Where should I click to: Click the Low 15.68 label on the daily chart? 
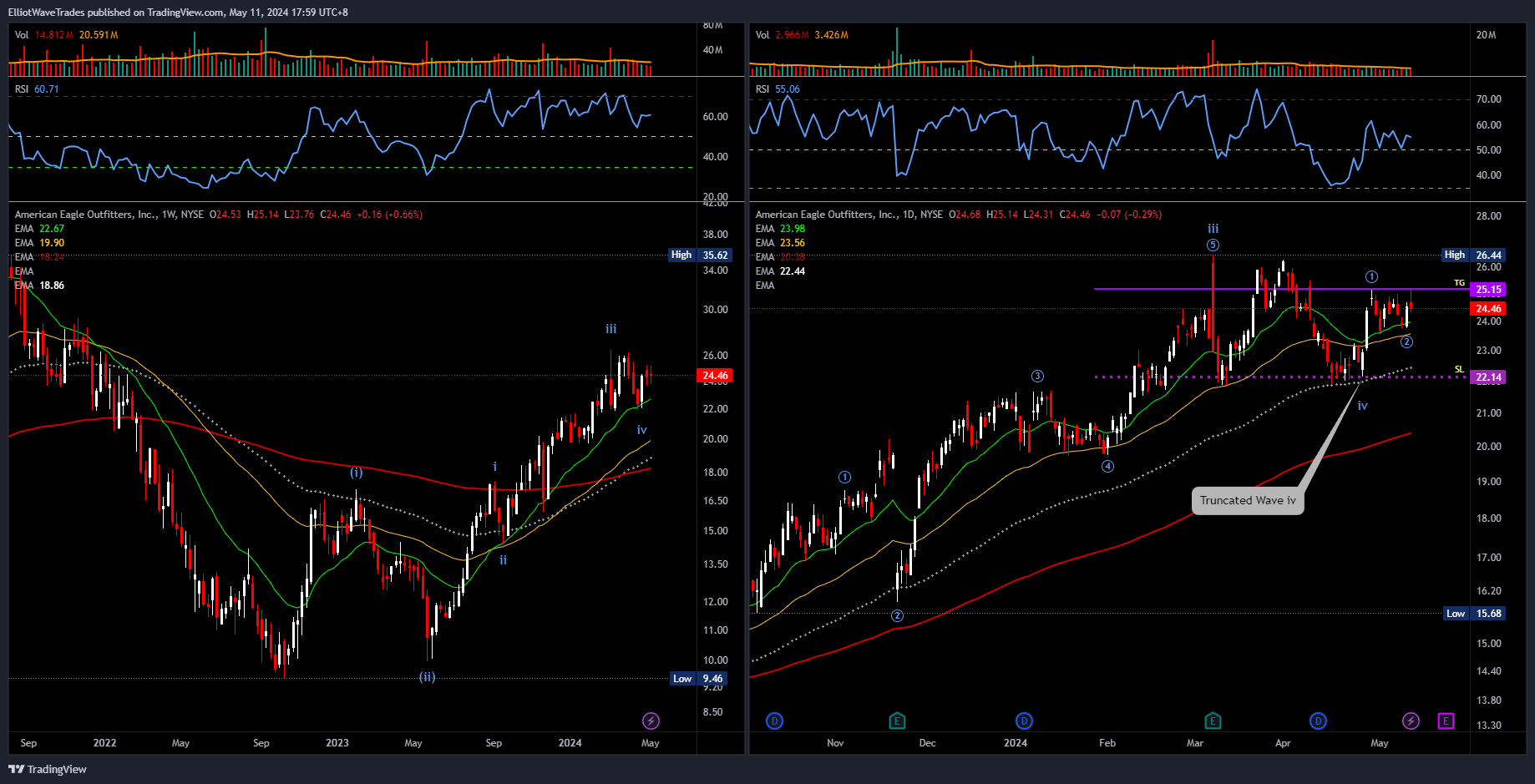click(1475, 613)
